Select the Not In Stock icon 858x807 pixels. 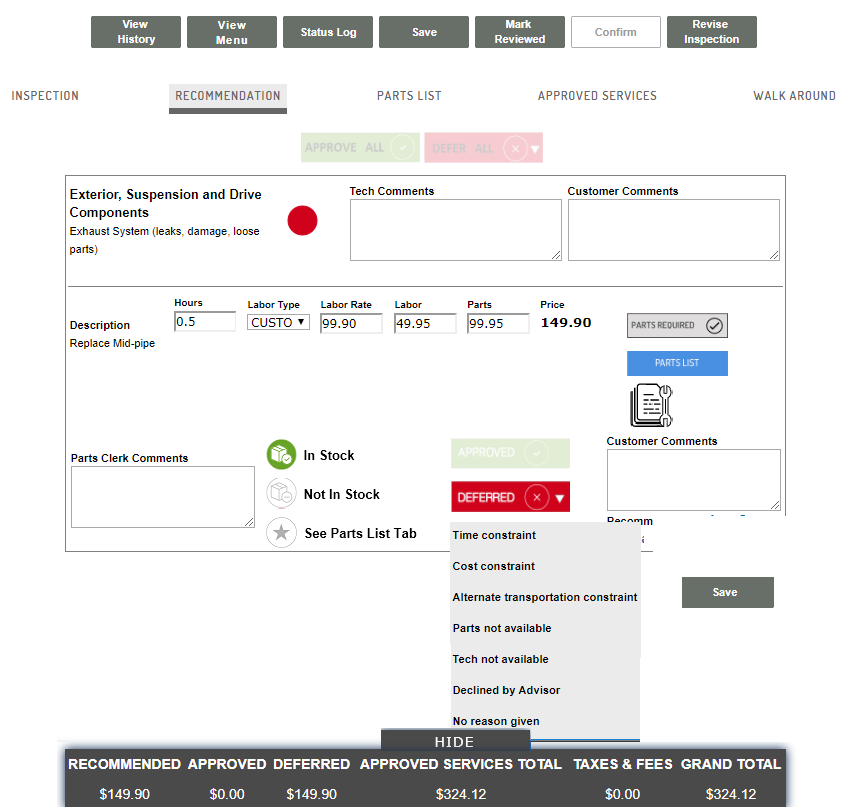click(281, 493)
